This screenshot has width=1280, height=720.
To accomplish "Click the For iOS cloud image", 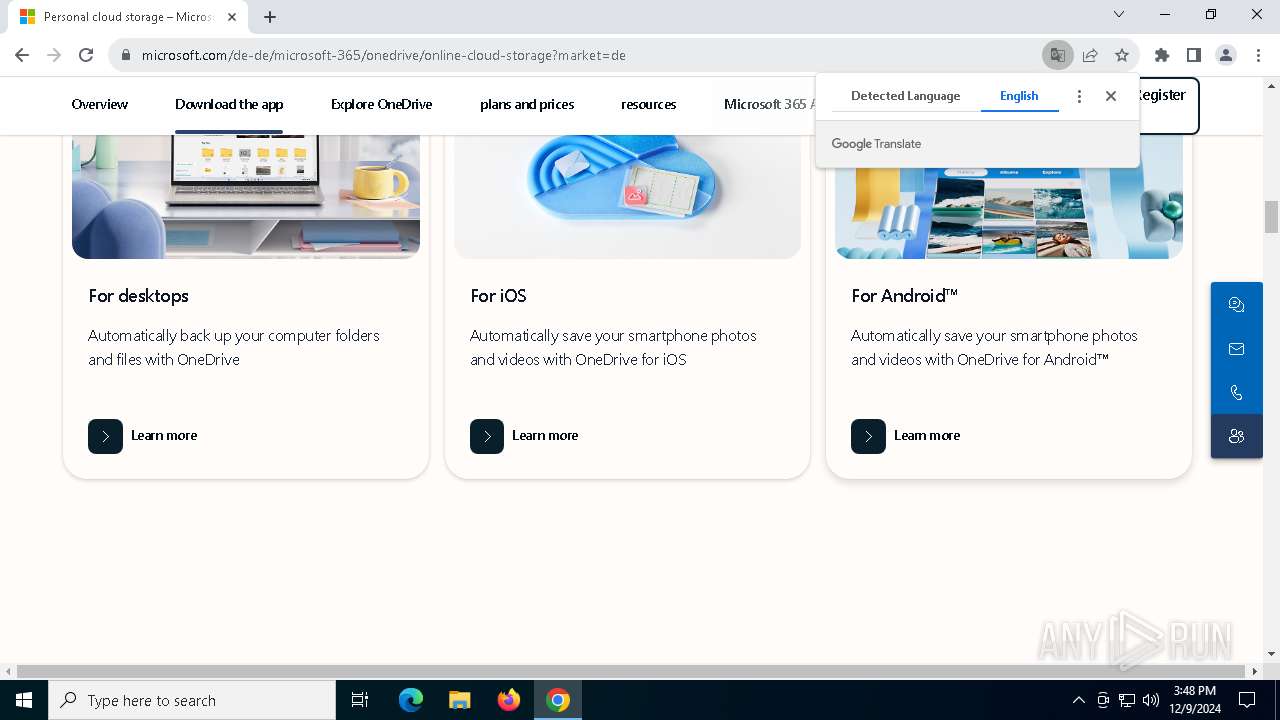I will [627, 196].
